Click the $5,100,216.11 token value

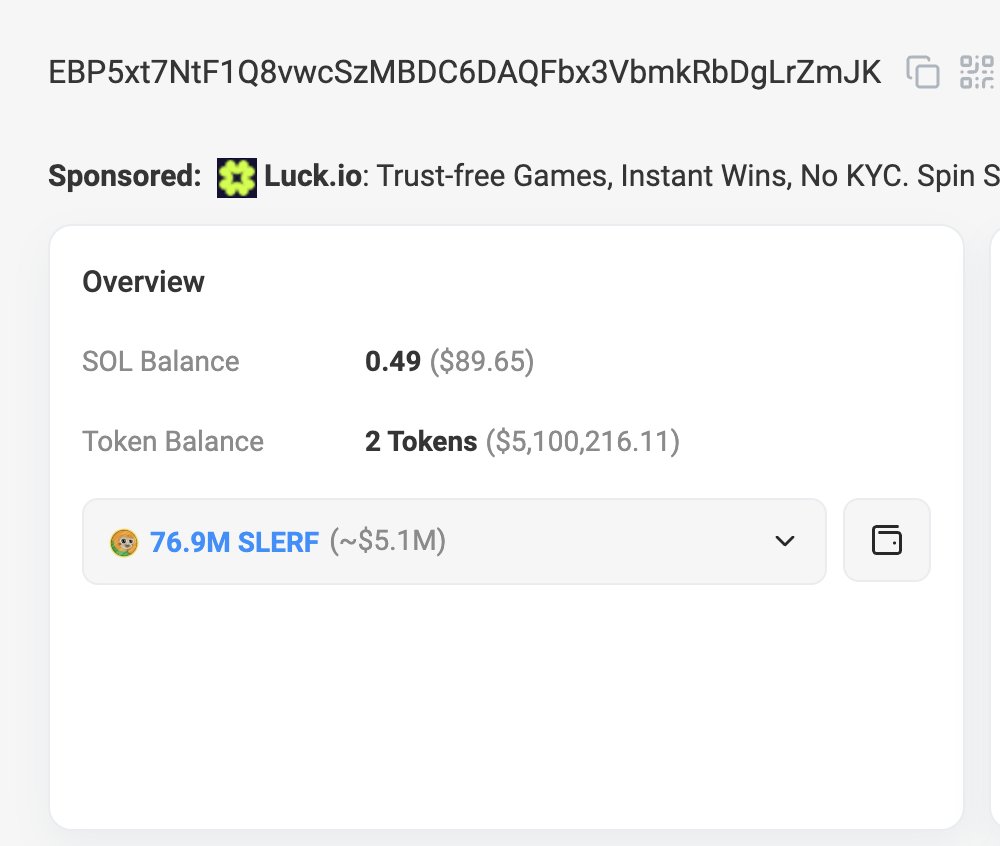582,441
